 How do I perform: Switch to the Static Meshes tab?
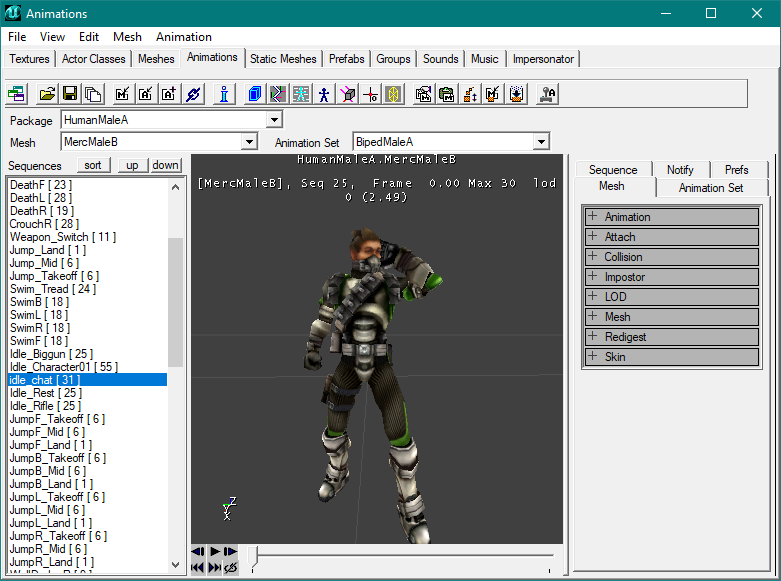[283, 59]
